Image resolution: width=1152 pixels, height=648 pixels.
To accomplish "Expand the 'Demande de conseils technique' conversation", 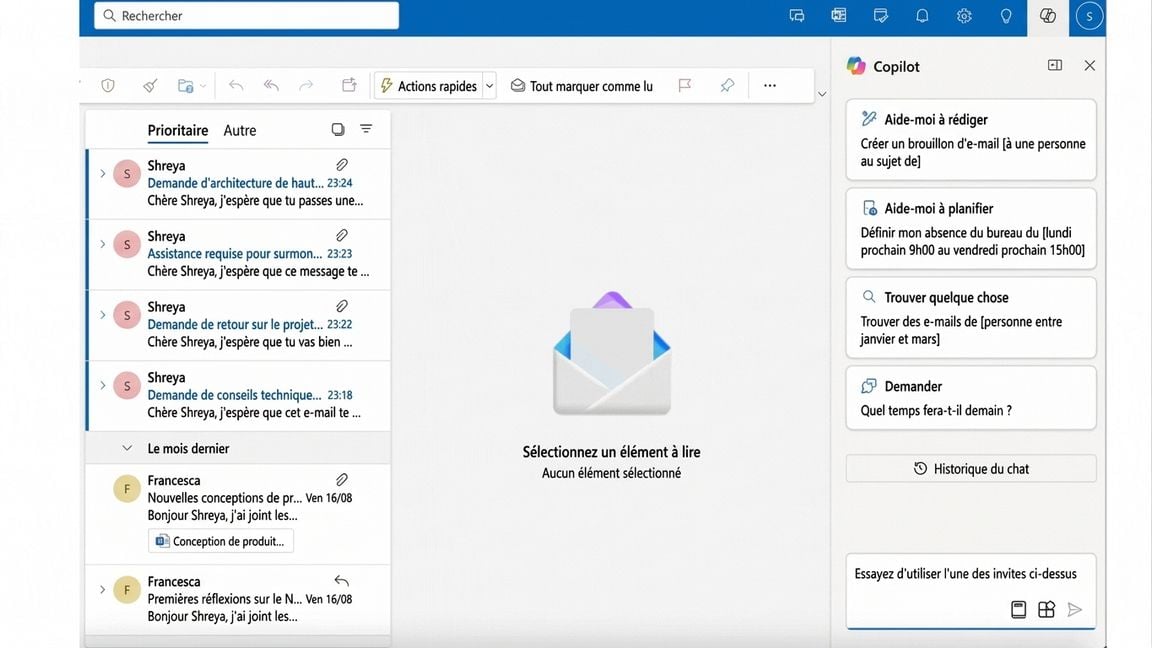I will pyautogui.click(x=102, y=385).
